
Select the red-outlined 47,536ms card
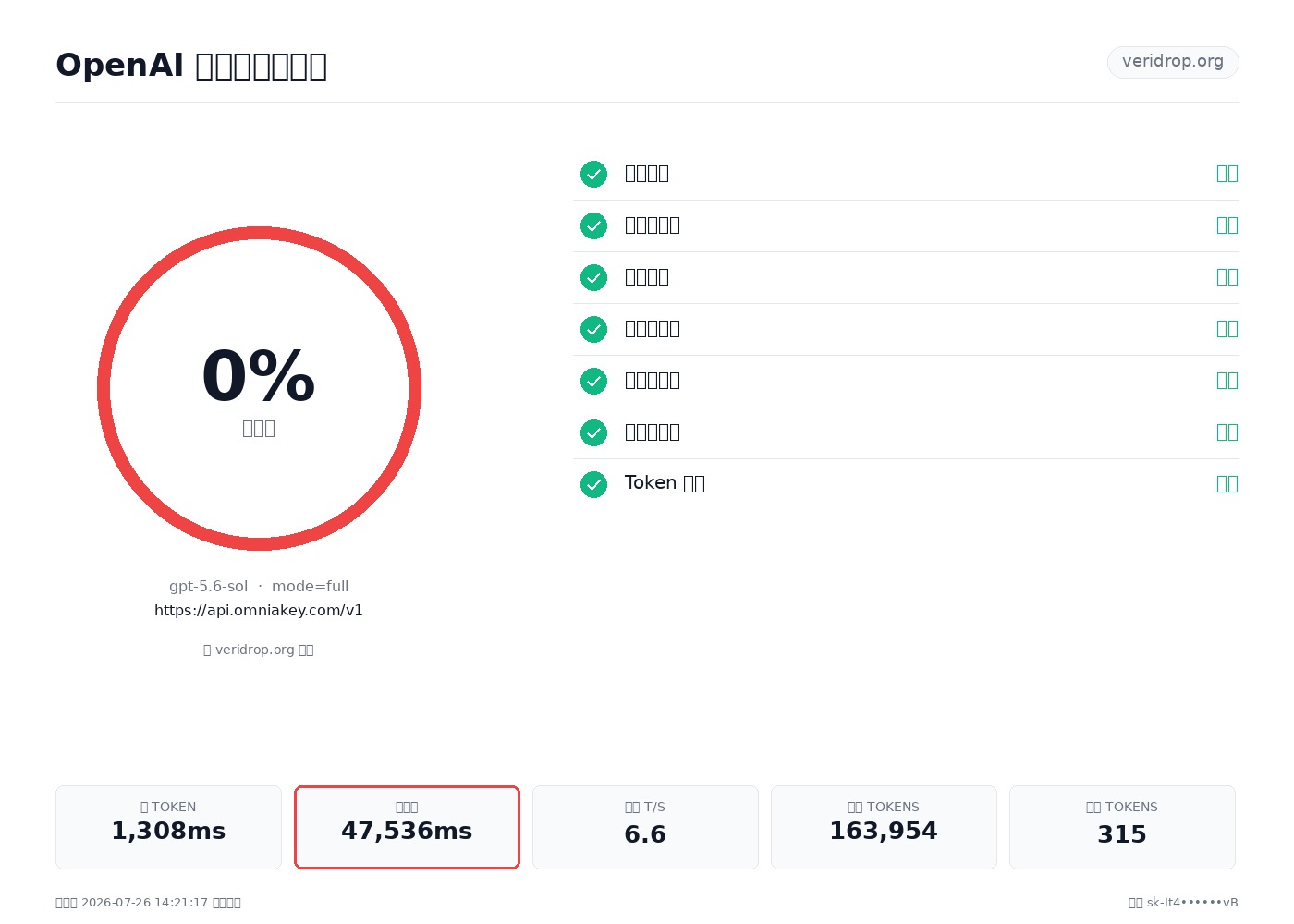coord(407,827)
